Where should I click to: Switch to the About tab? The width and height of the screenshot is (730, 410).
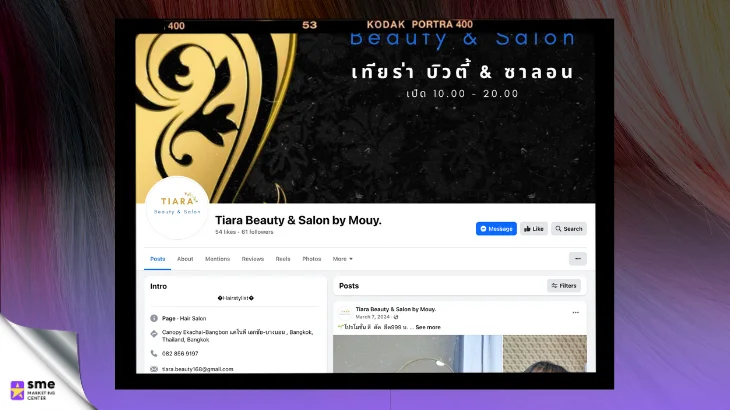pyautogui.click(x=185, y=259)
